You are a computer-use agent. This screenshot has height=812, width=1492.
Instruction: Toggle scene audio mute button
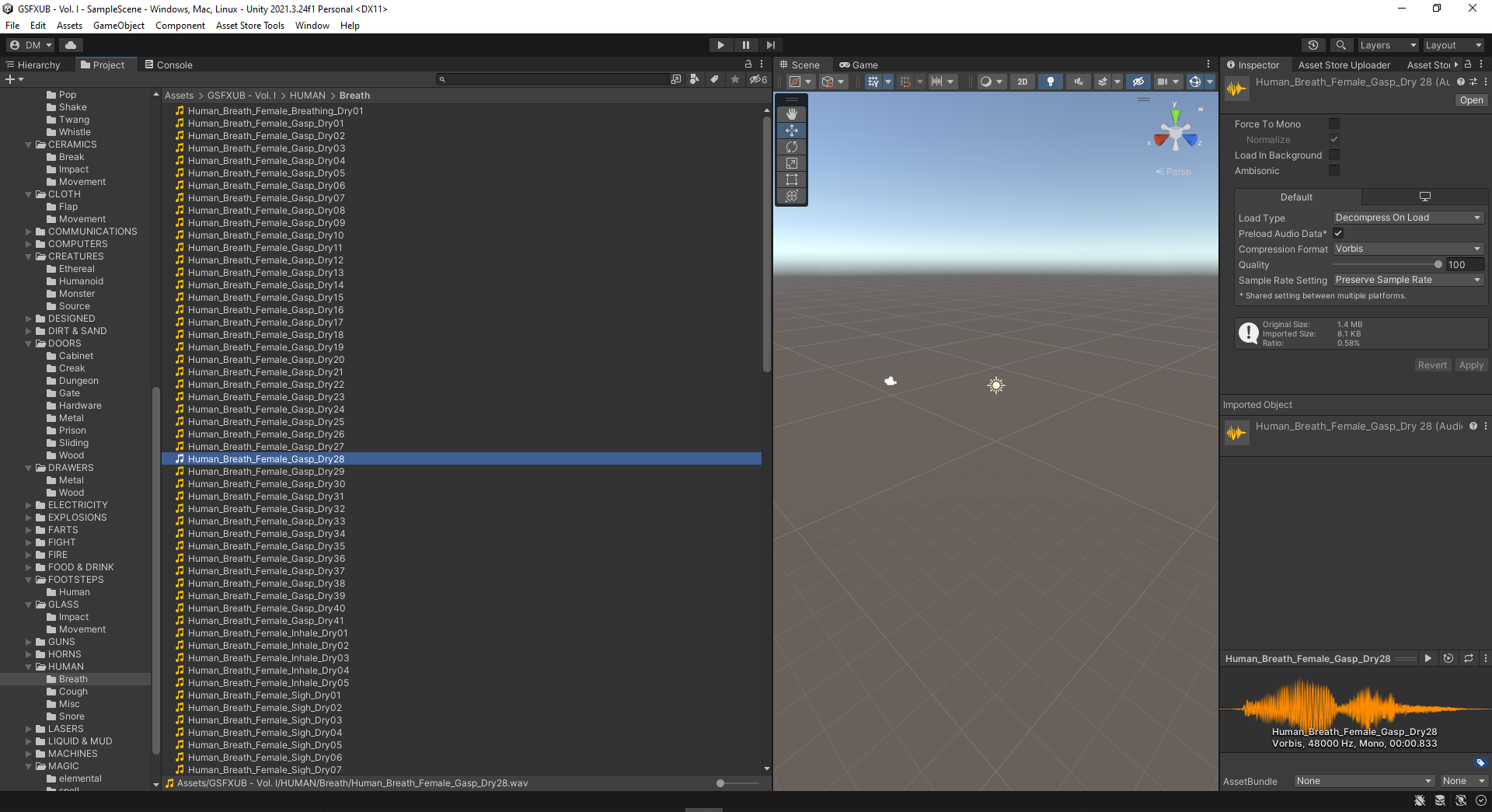[x=1079, y=82]
